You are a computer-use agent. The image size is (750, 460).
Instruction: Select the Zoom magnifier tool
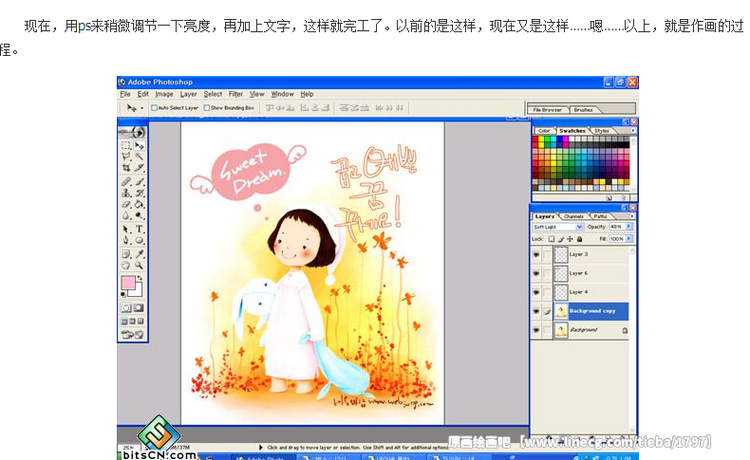139,265
